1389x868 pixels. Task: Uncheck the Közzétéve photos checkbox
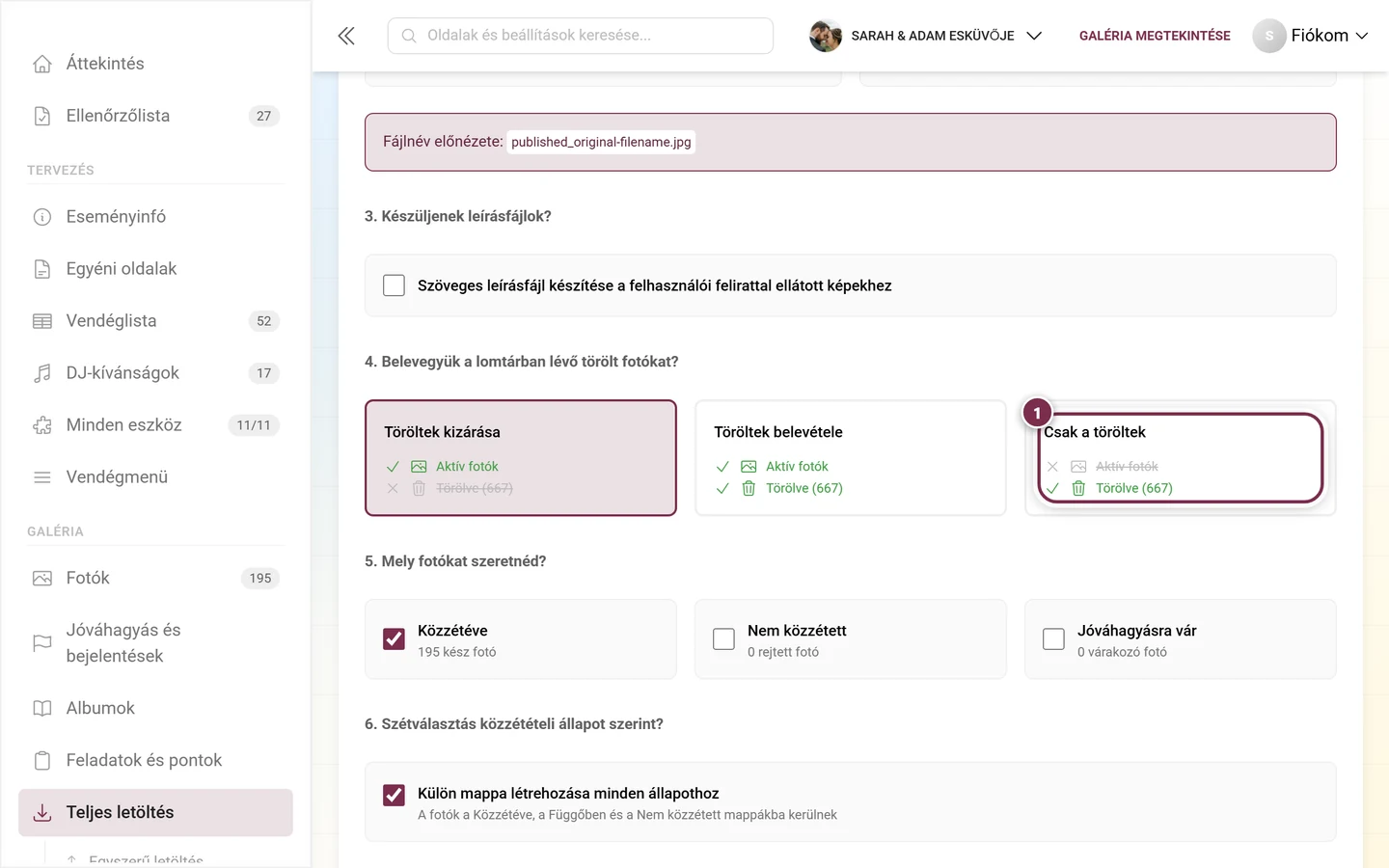pyautogui.click(x=394, y=639)
